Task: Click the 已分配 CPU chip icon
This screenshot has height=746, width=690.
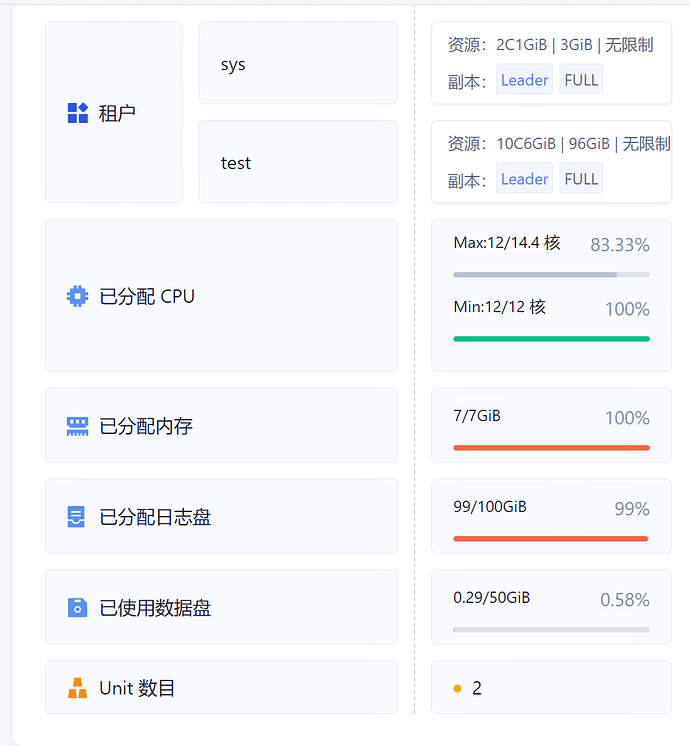Action: tap(77, 296)
